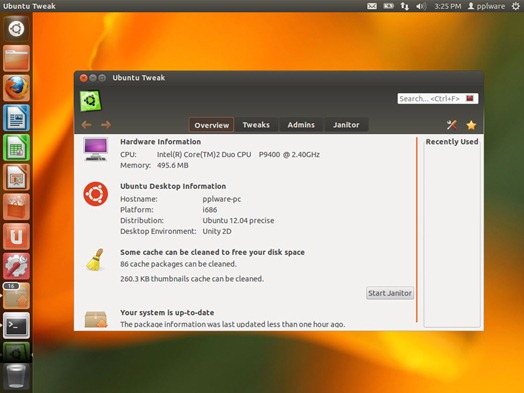This screenshot has width=524, height=393.
Task: Click platform value i686
Action: 210,210
